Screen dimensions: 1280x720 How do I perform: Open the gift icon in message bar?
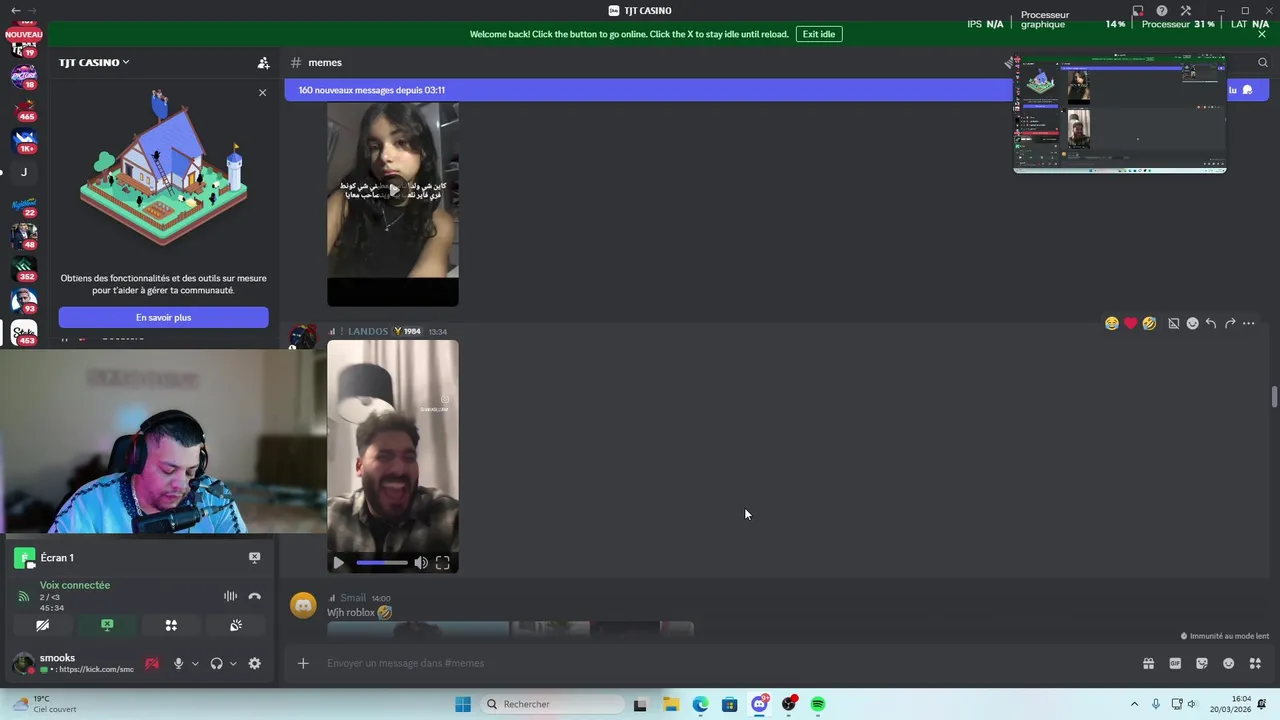tap(1148, 663)
